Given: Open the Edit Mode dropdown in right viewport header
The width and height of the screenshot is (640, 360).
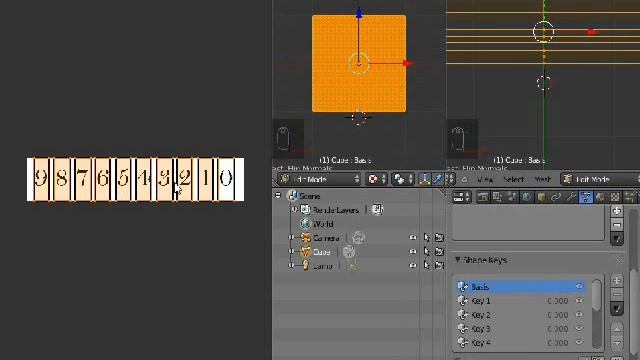Looking at the screenshot, I should click(x=599, y=179).
